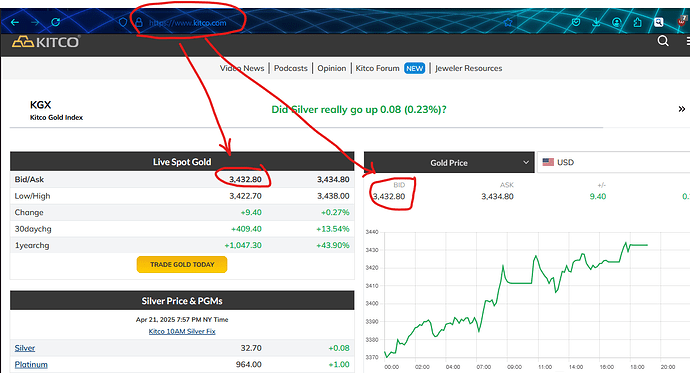Bookmark this page with the star icon
The image size is (690, 373).
click(x=508, y=22)
